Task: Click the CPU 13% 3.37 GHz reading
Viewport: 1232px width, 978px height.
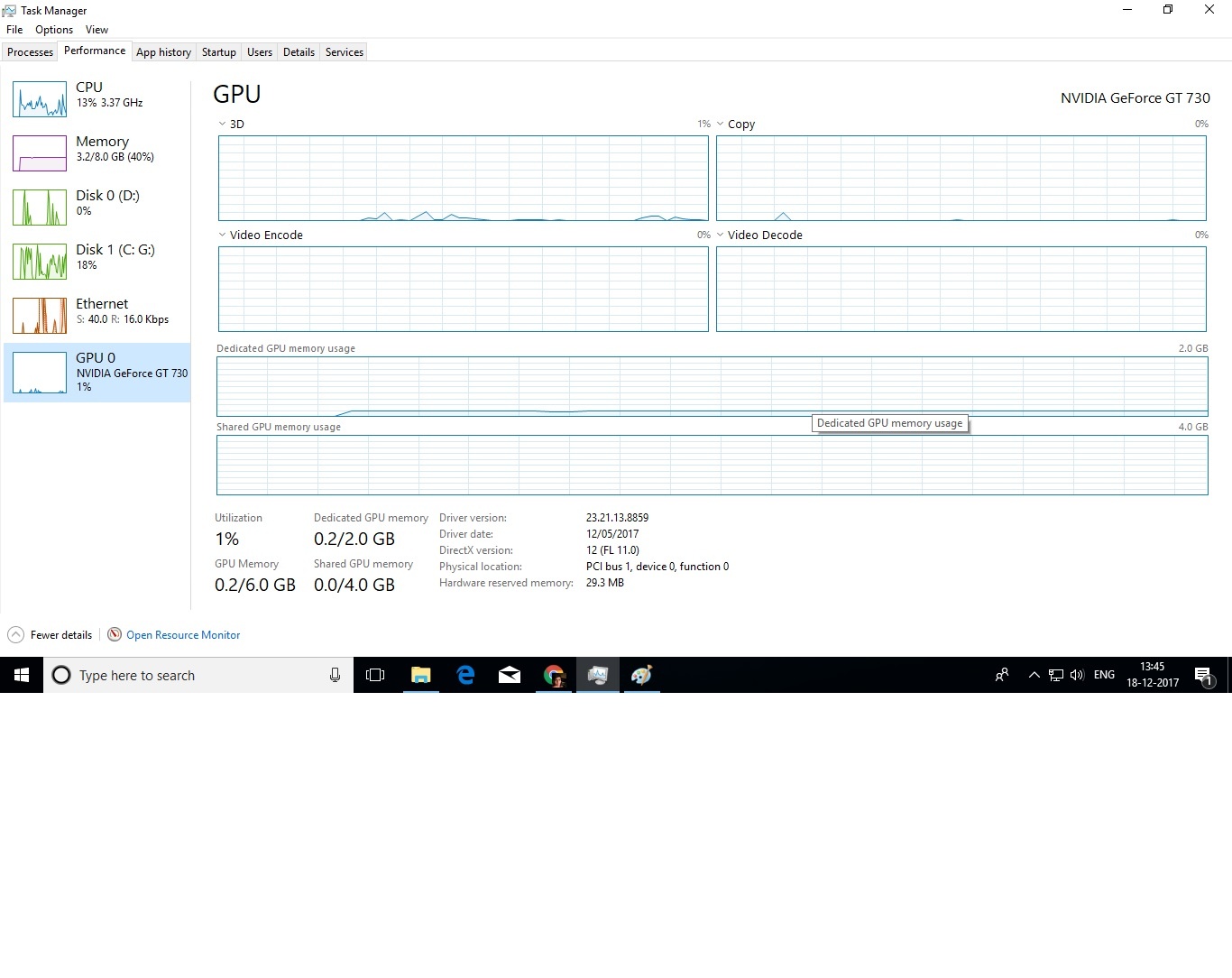Action: 109,103
